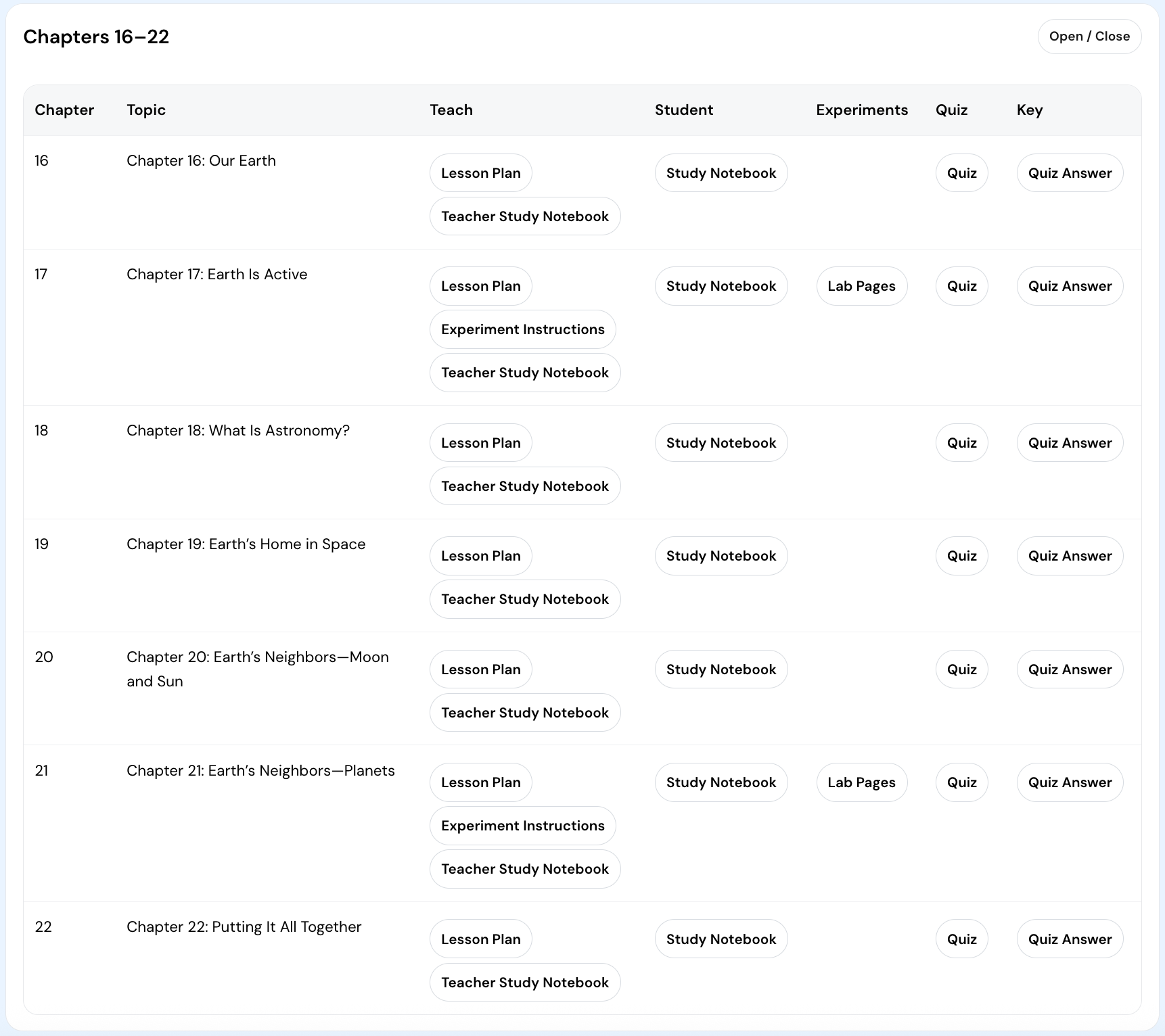
Task: View Chapter 22 Quiz Answer key
Action: pos(1069,939)
